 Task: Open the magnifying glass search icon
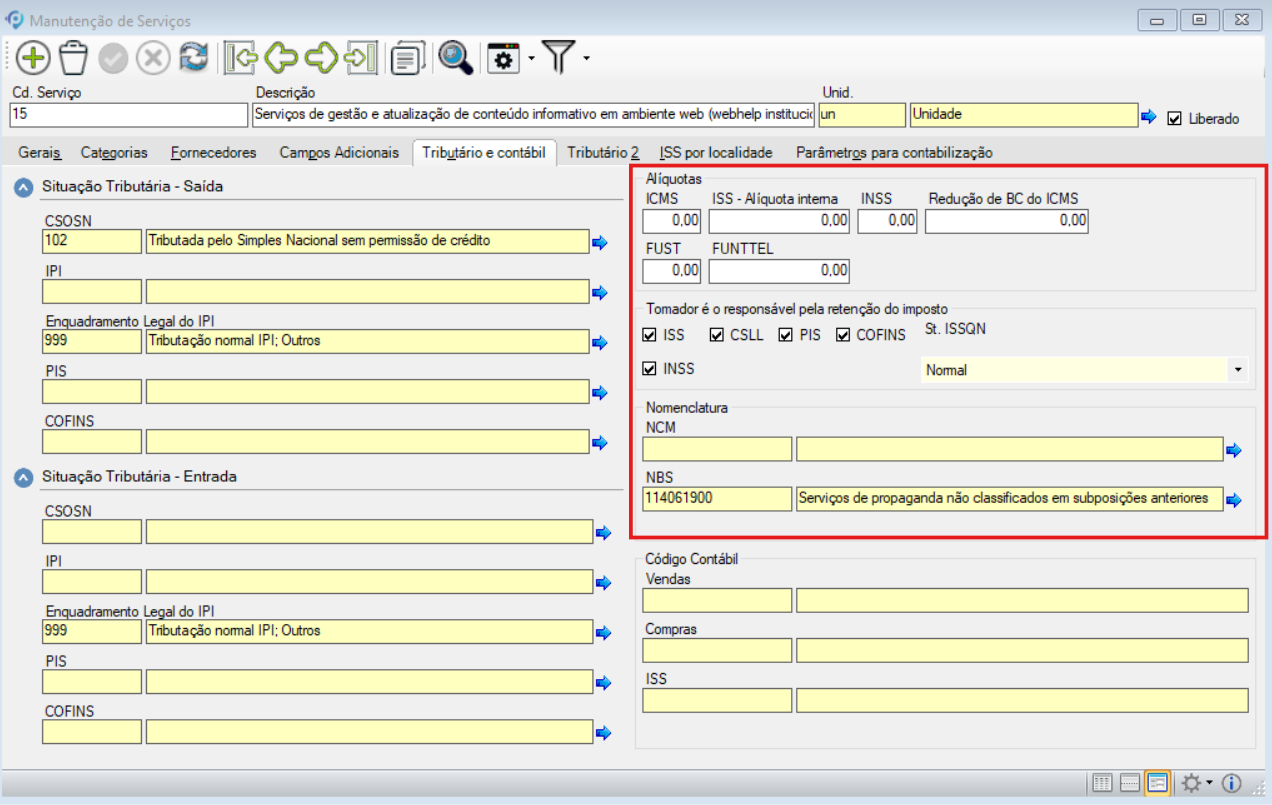point(455,58)
